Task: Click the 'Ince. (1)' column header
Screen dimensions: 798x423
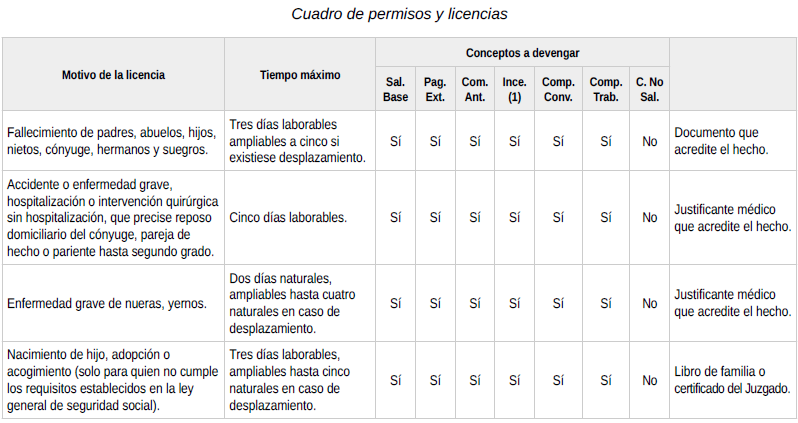Action: coord(514,89)
